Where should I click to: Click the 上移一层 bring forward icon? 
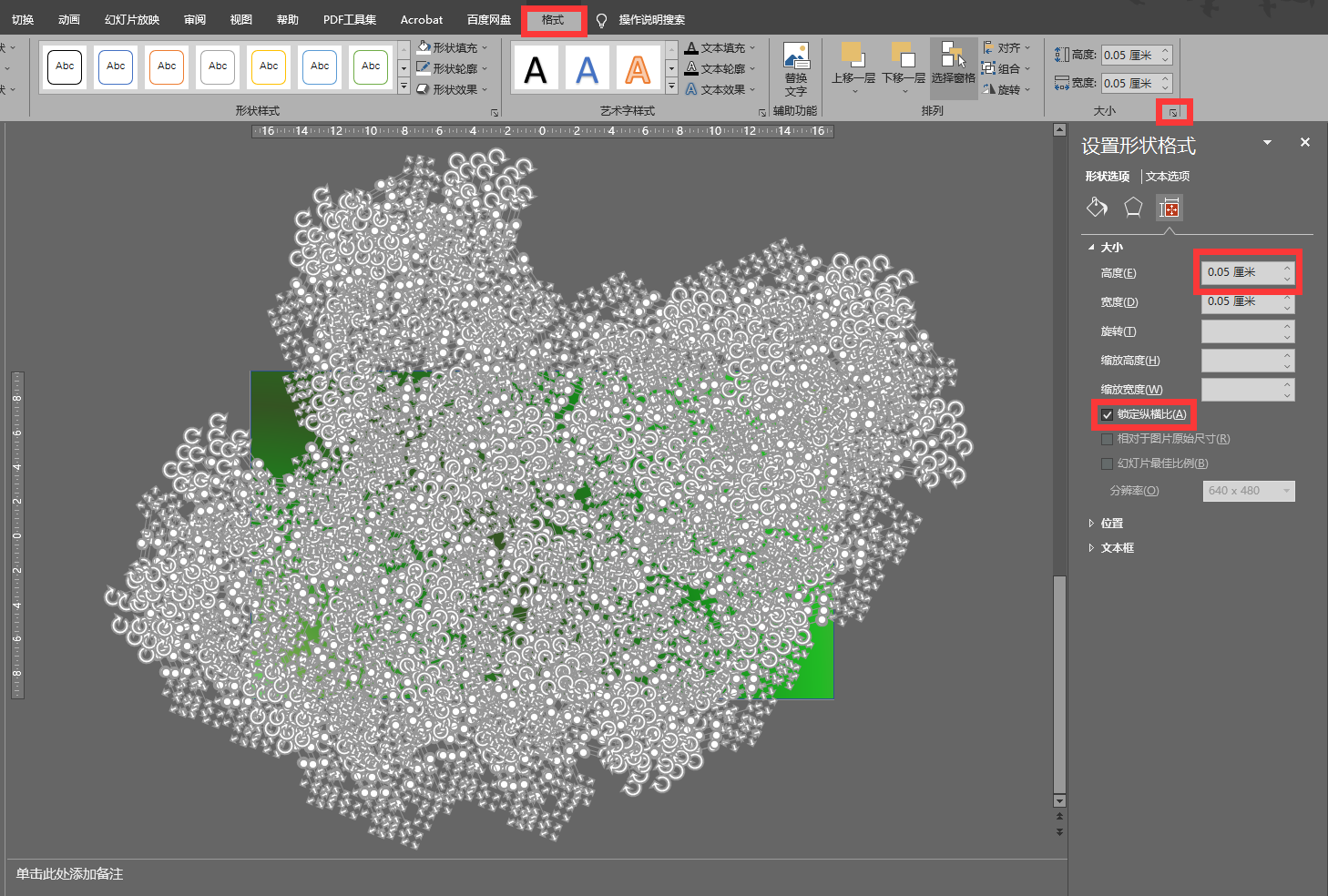click(x=853, y=56)
